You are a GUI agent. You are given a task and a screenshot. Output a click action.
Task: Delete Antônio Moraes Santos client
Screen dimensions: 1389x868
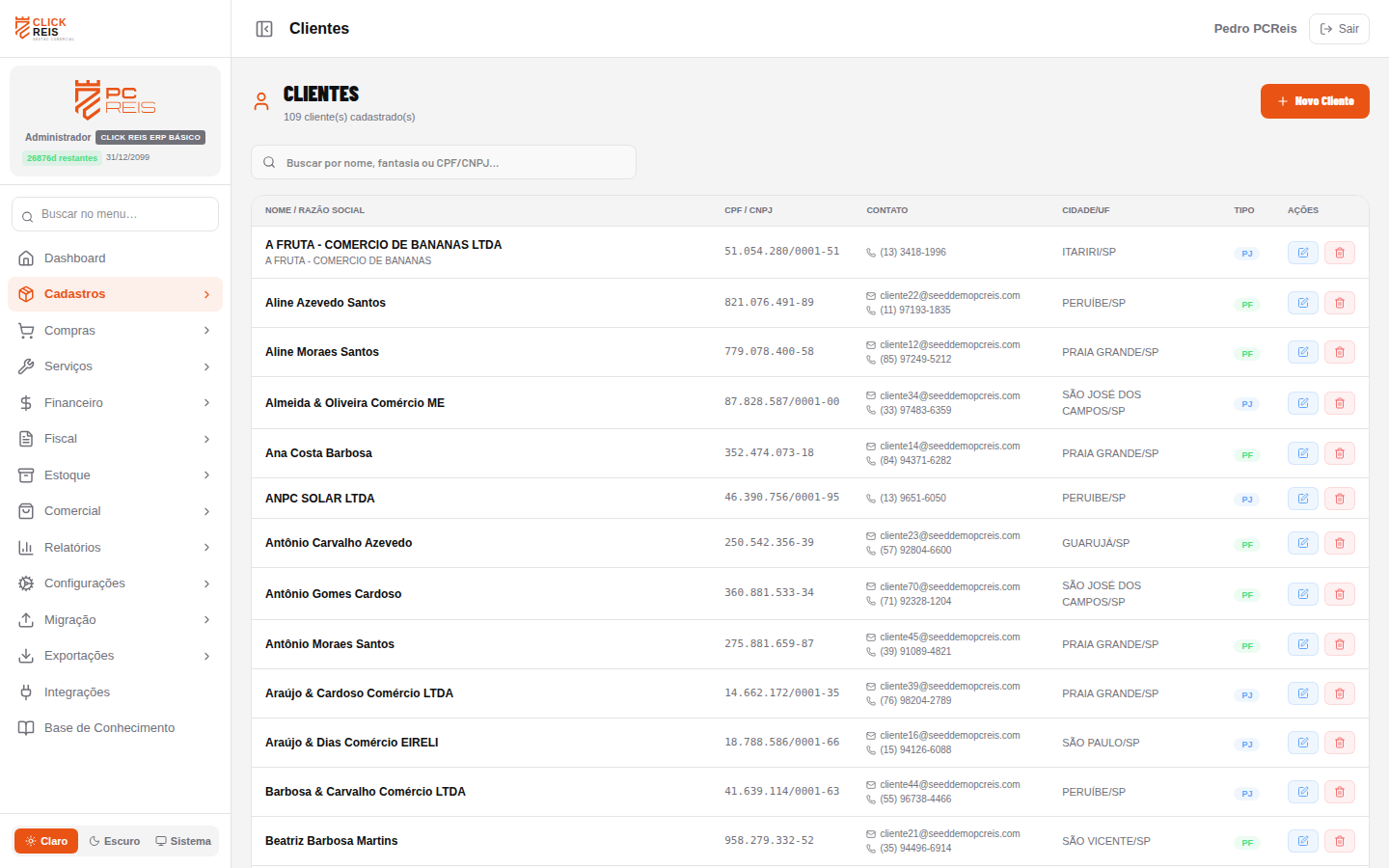(1340, 644)
